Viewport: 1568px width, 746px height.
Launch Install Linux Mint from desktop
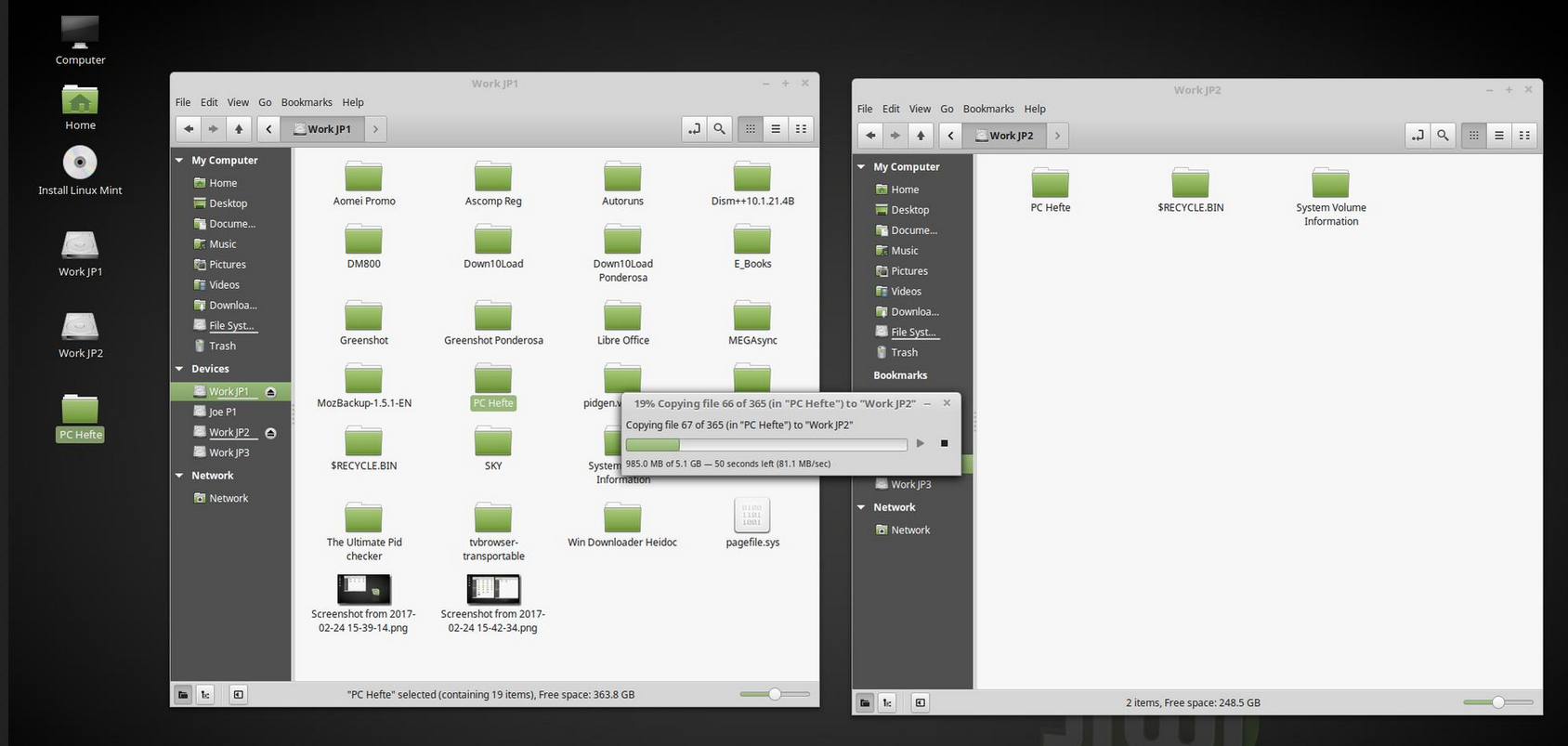pos(80,171)
